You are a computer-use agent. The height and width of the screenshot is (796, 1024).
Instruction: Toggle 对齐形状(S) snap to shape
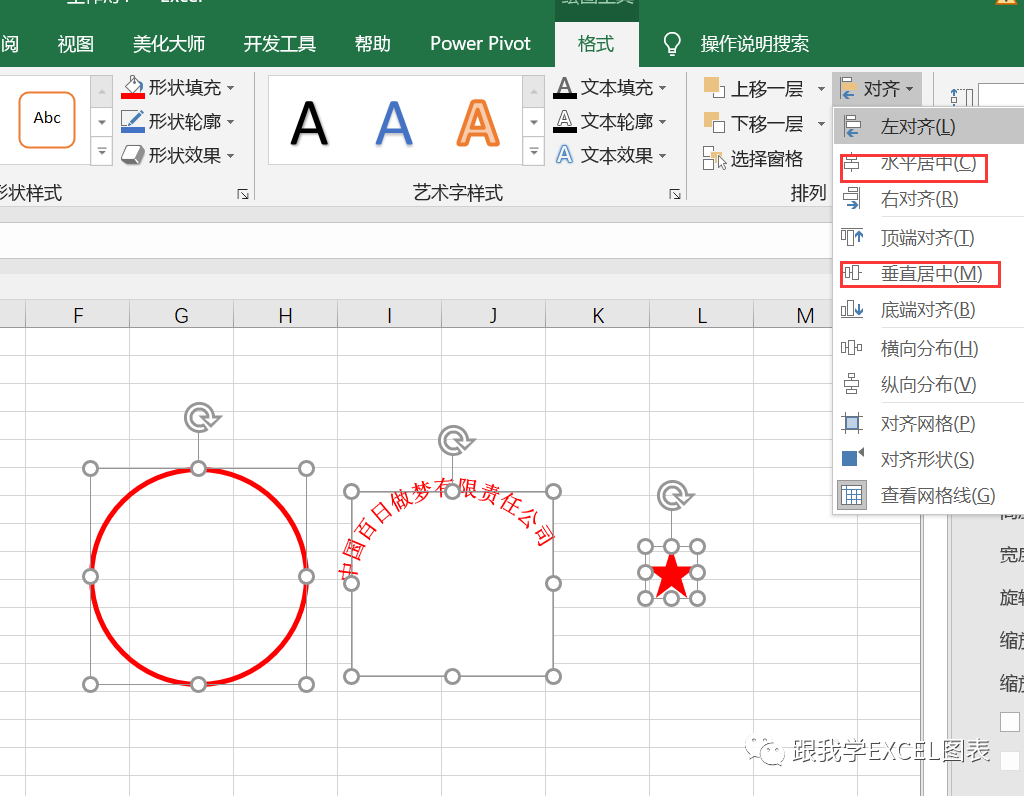[x=928, y=460]
